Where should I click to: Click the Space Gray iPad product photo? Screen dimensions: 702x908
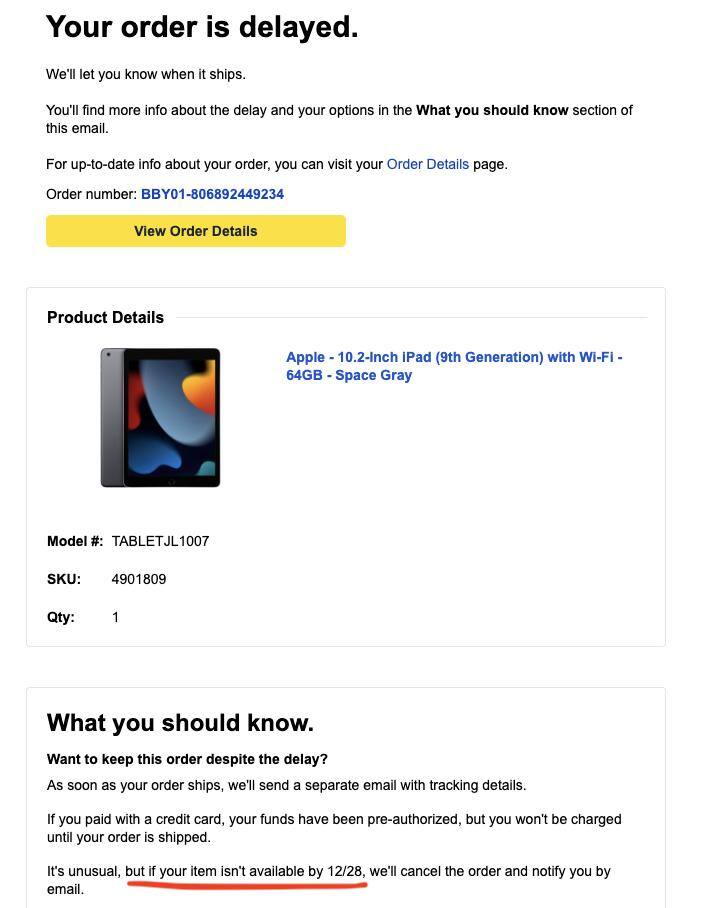coord(159,417)
